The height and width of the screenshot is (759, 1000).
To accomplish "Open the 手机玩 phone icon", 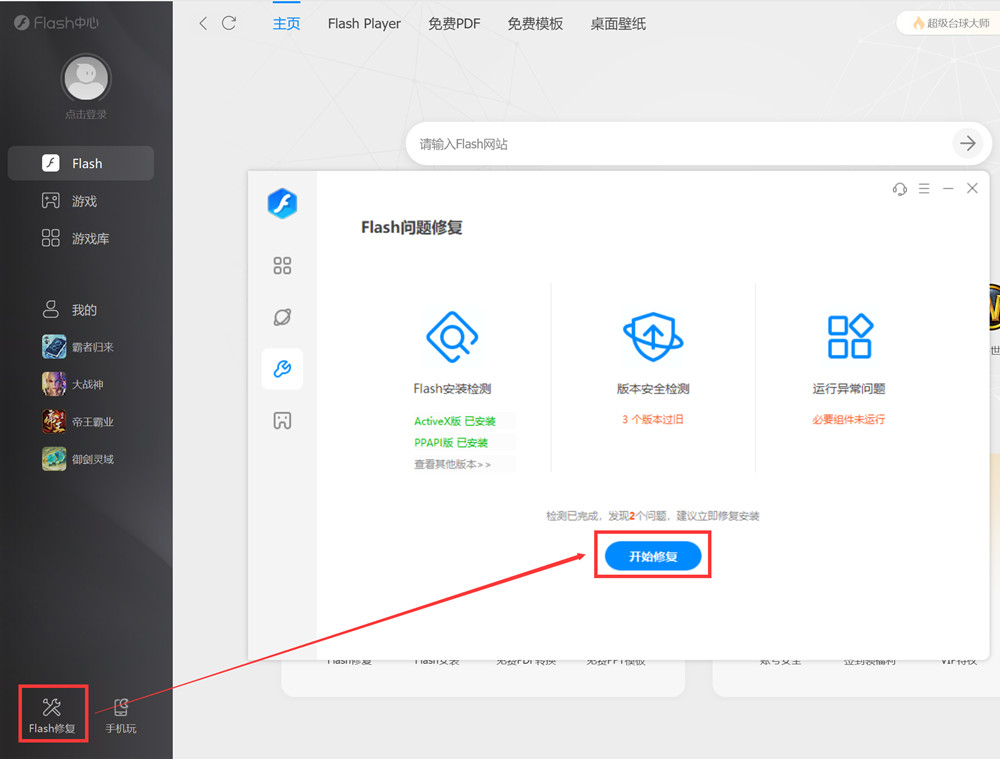I will pyautogui.click(x=121, y=708).
